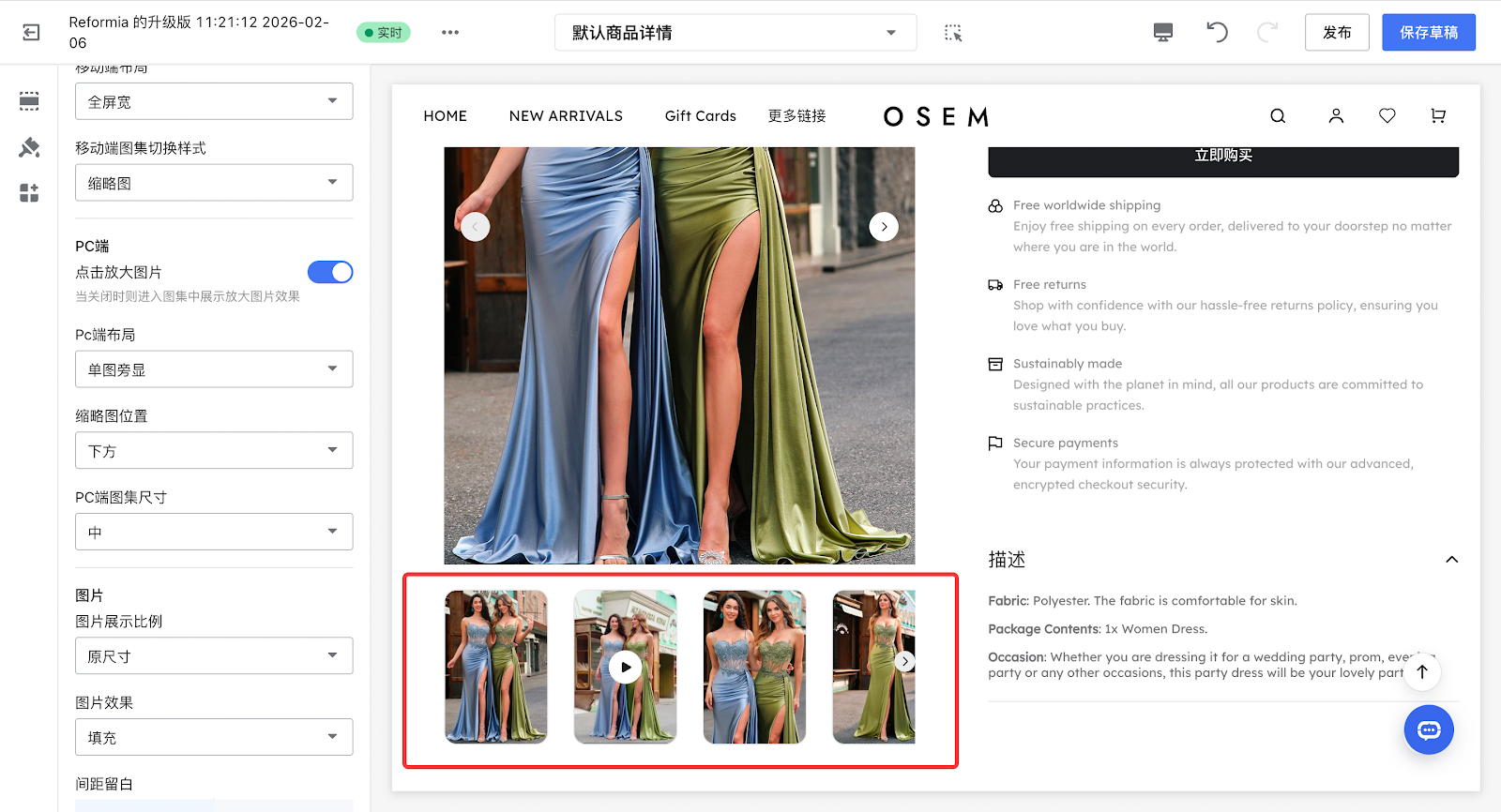Toggle the 点击放大图片 switch
Viewport: 1501px width, 812px height.
(330, 272)
